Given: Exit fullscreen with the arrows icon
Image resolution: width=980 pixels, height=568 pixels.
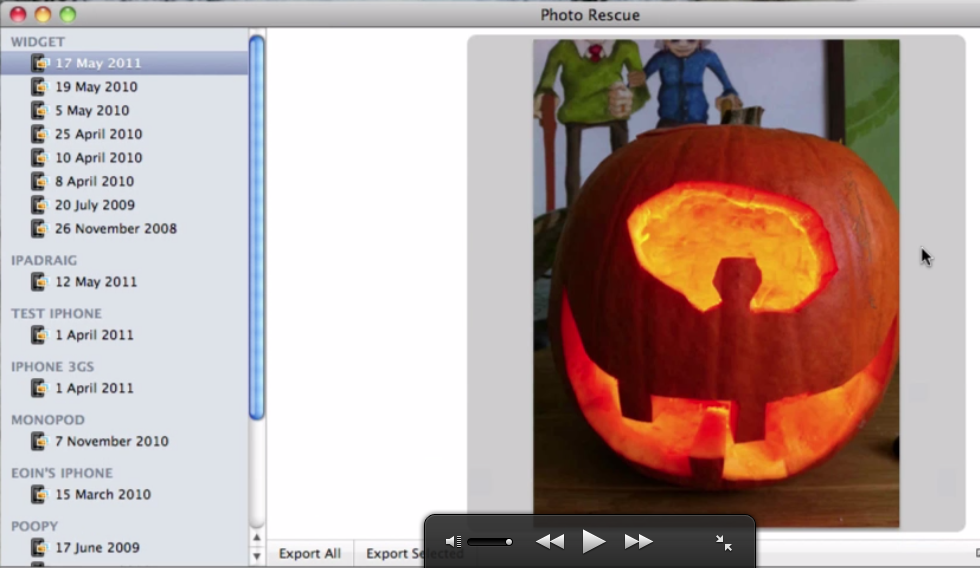Looking at the screenshot, I should [724, 542].
